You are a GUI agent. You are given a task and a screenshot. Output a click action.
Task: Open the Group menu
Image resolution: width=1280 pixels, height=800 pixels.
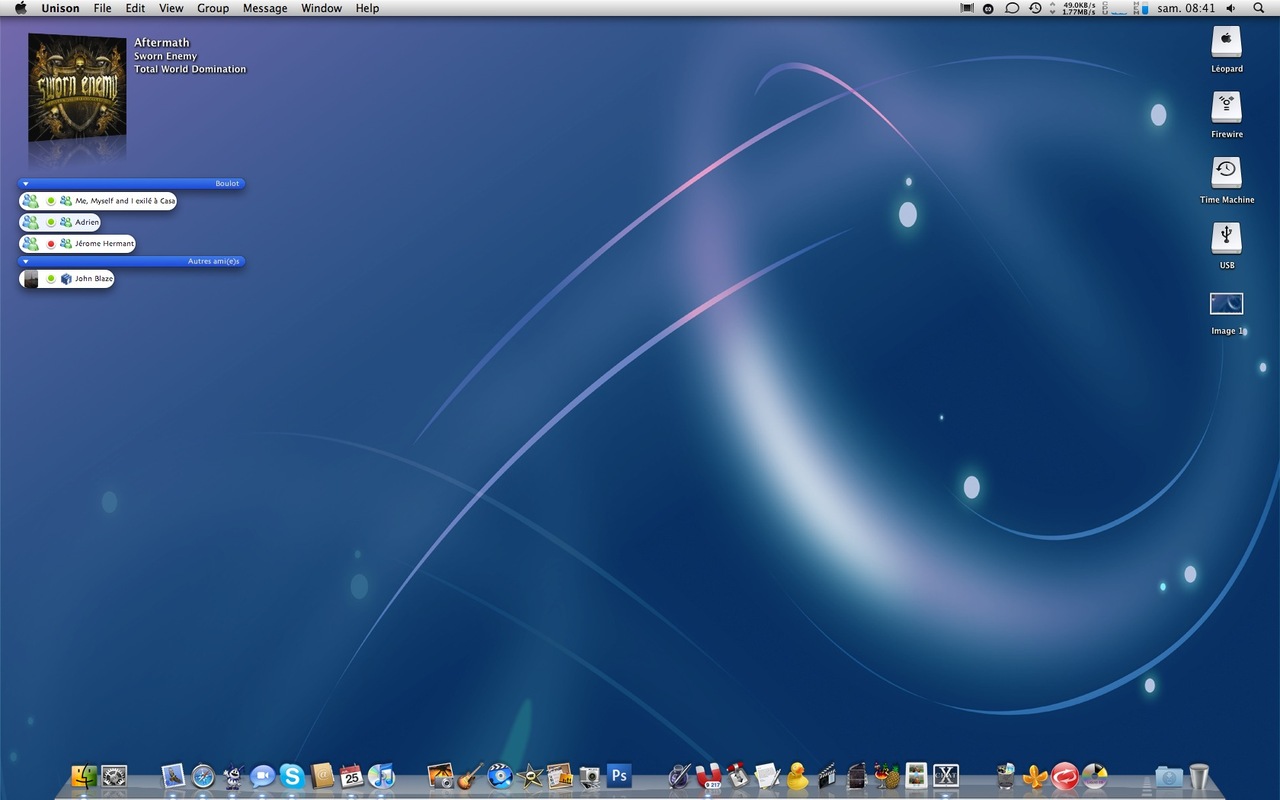point(212,8)
